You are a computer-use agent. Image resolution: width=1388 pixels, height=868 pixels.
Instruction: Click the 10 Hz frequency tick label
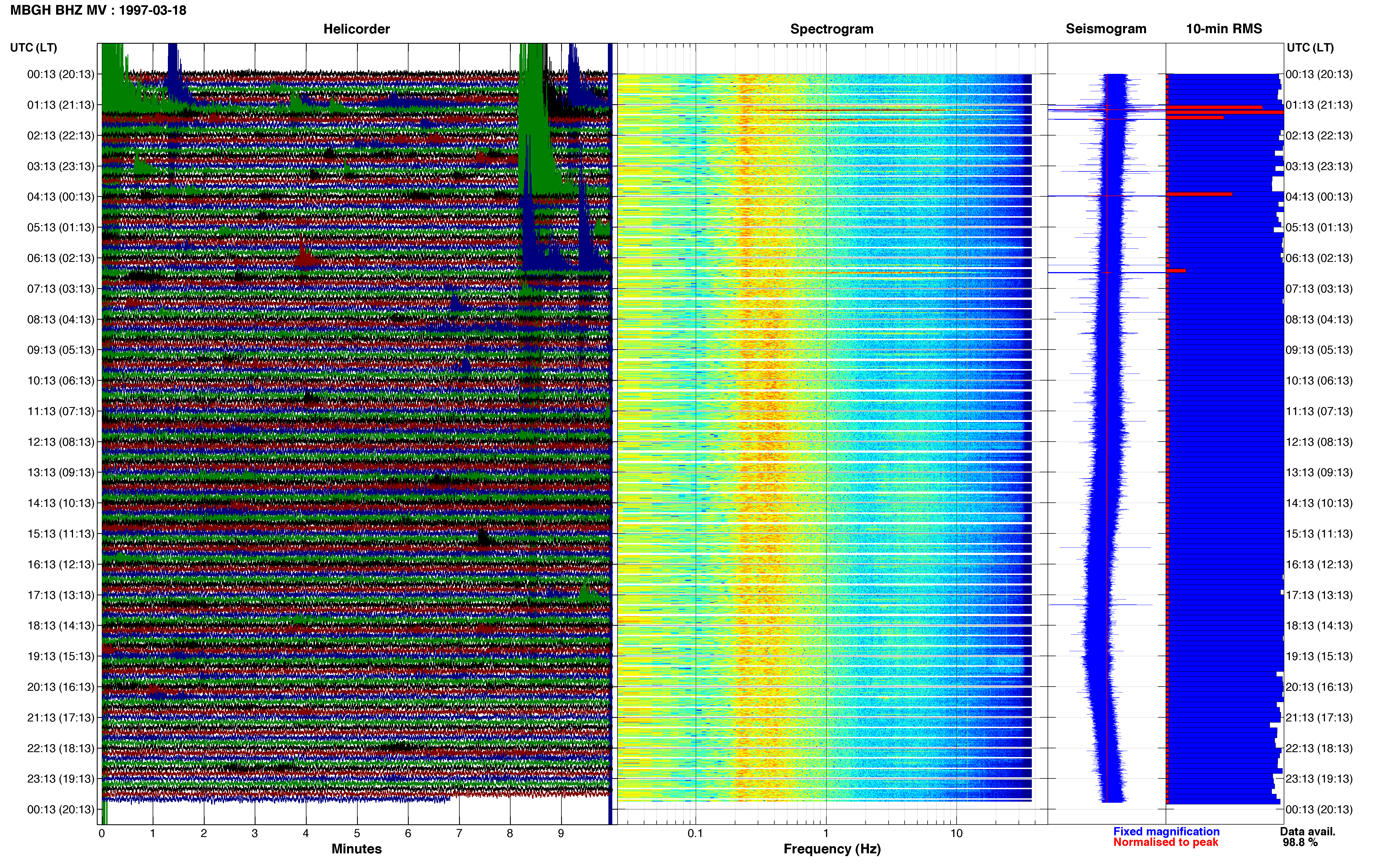pos(956,833)
